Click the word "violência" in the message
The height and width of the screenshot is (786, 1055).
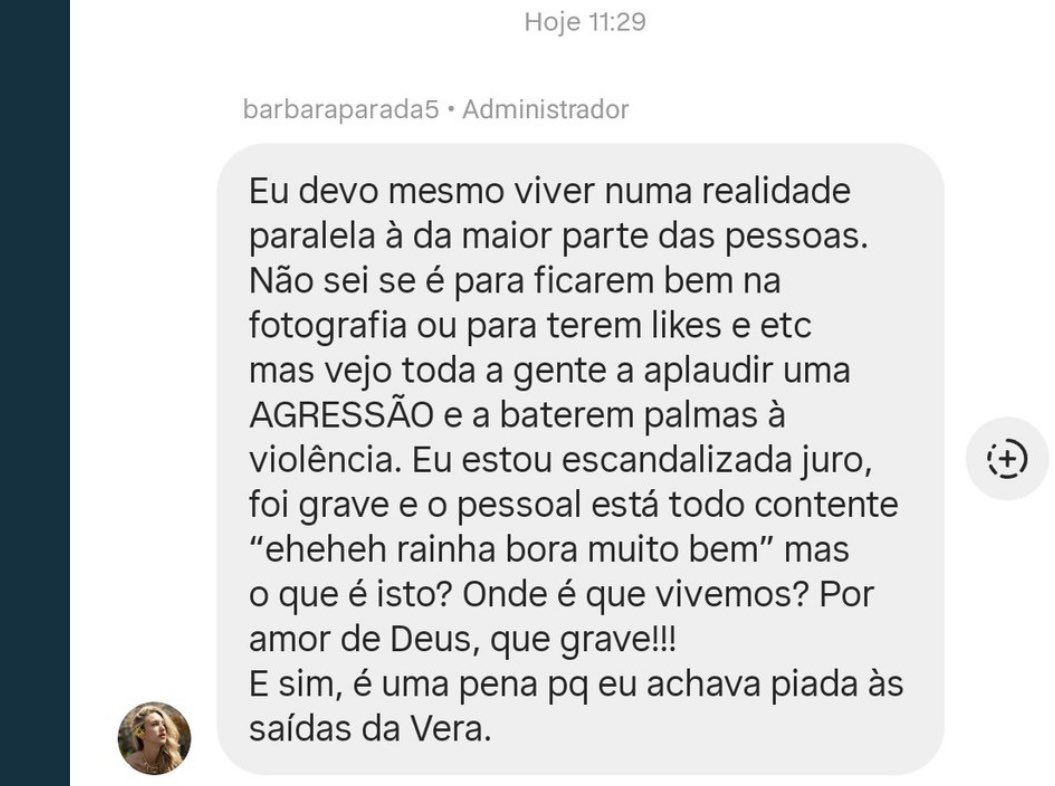[x=325, y=460]
